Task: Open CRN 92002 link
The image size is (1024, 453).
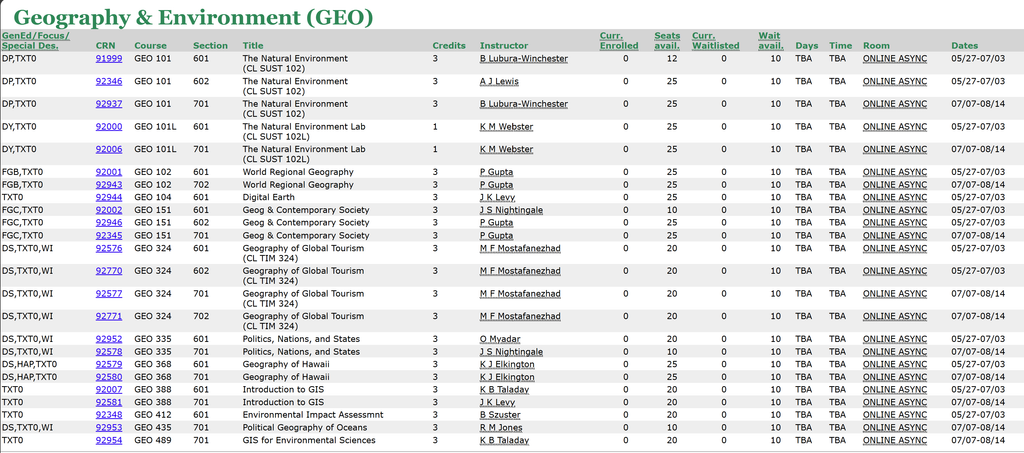Action: (x=108, y=210)
